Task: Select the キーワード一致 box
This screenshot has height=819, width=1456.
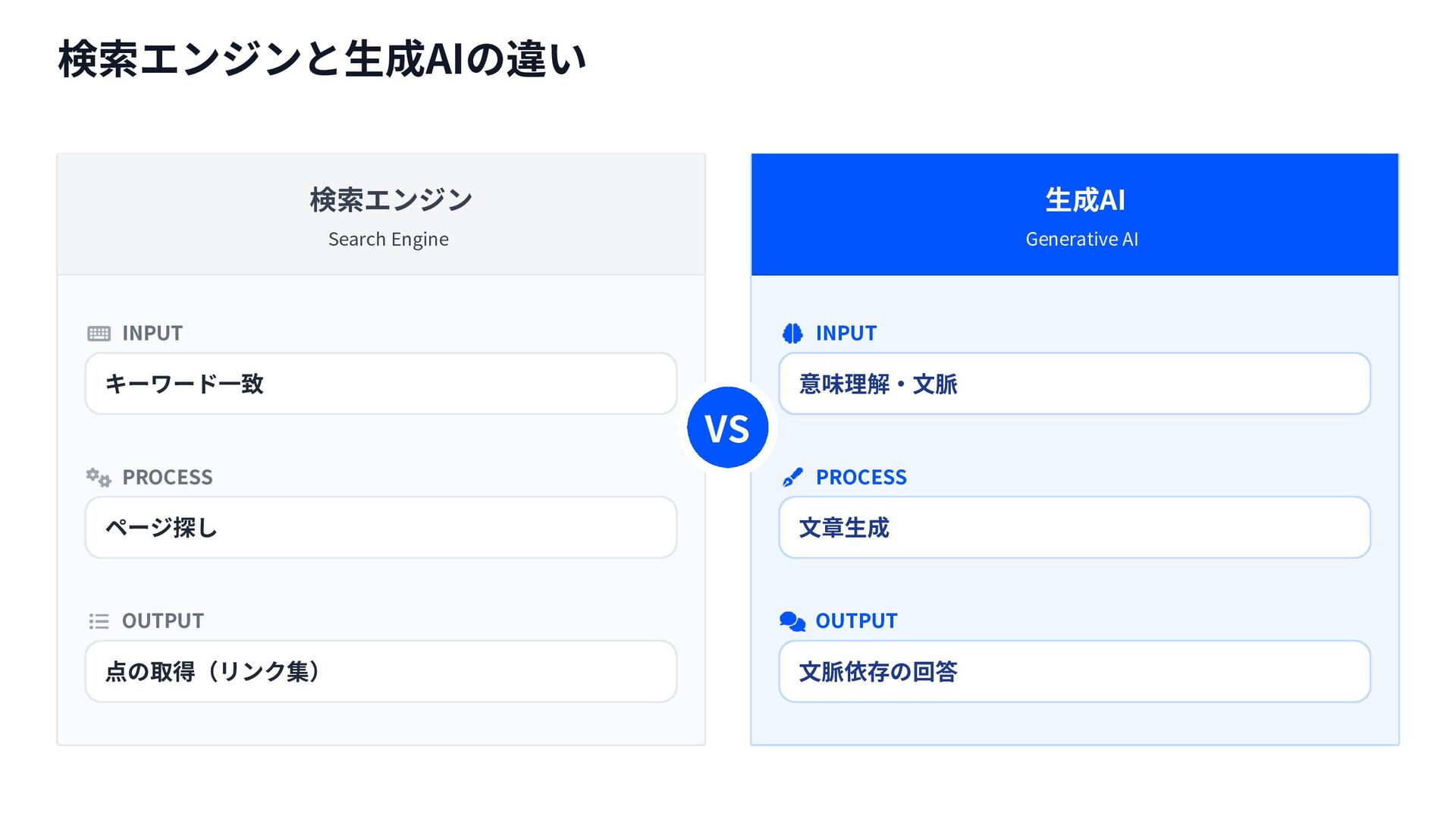Action: tap(381, 384)
